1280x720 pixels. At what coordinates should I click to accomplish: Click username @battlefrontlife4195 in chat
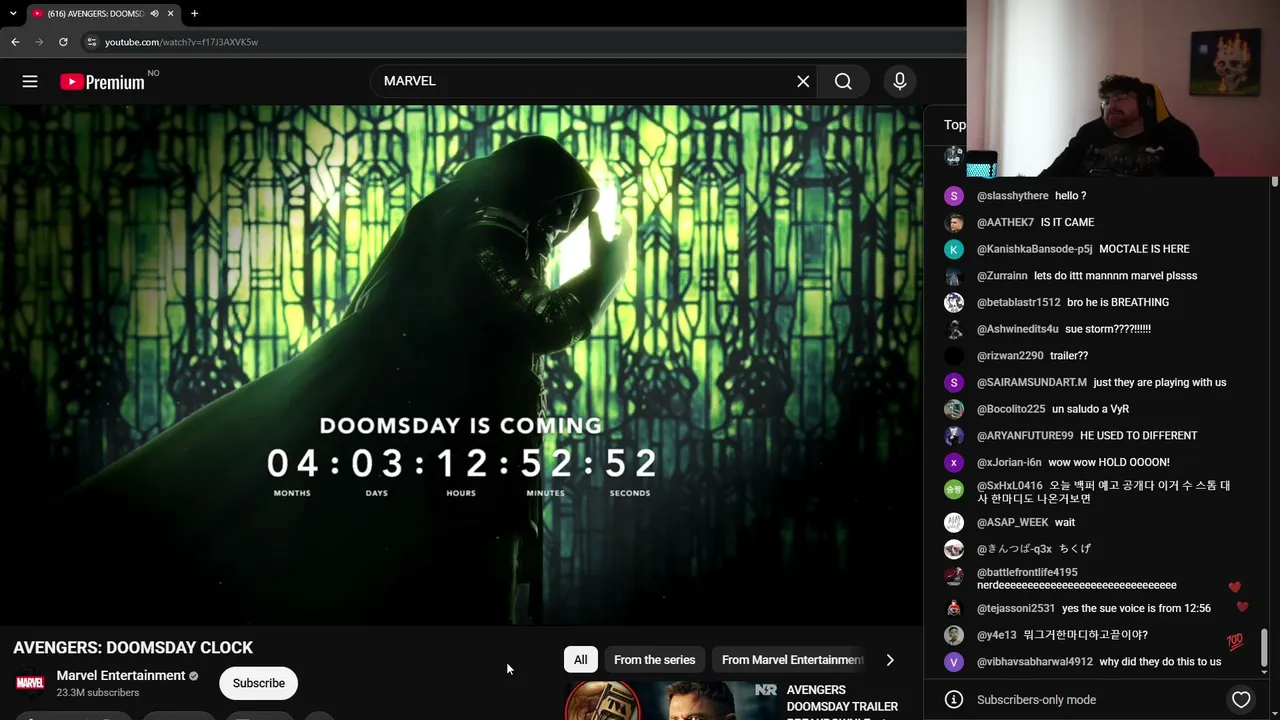pos(1027,572)
